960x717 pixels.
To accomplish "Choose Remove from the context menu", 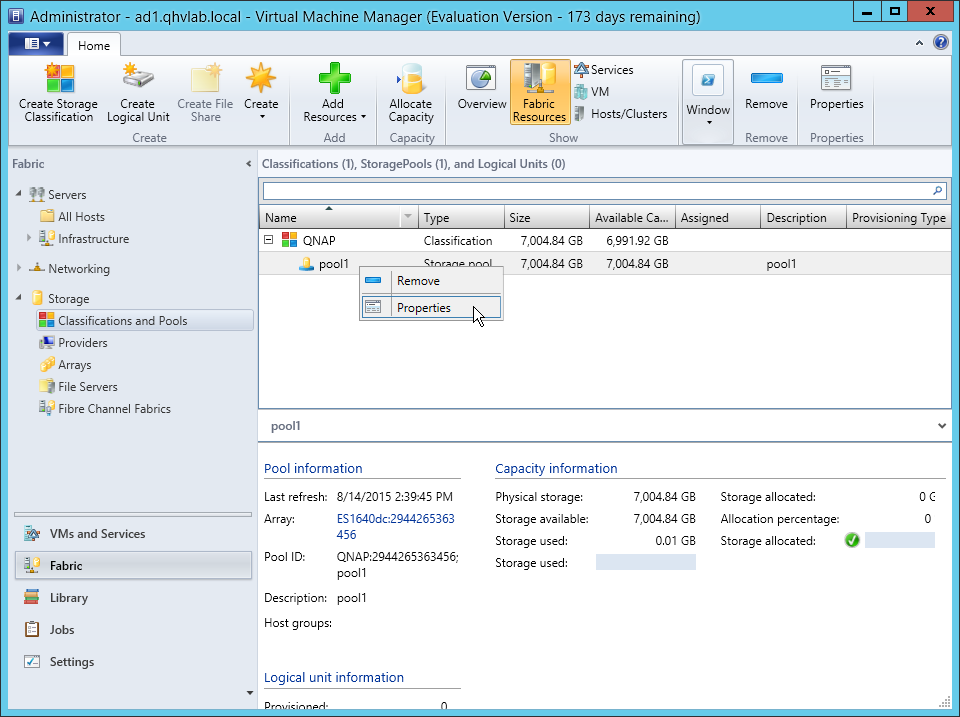I will click(431, 281).
